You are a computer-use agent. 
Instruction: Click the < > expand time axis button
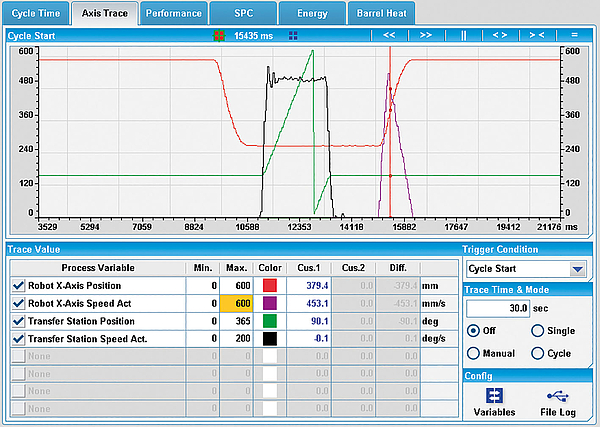[x=500, y=34]
